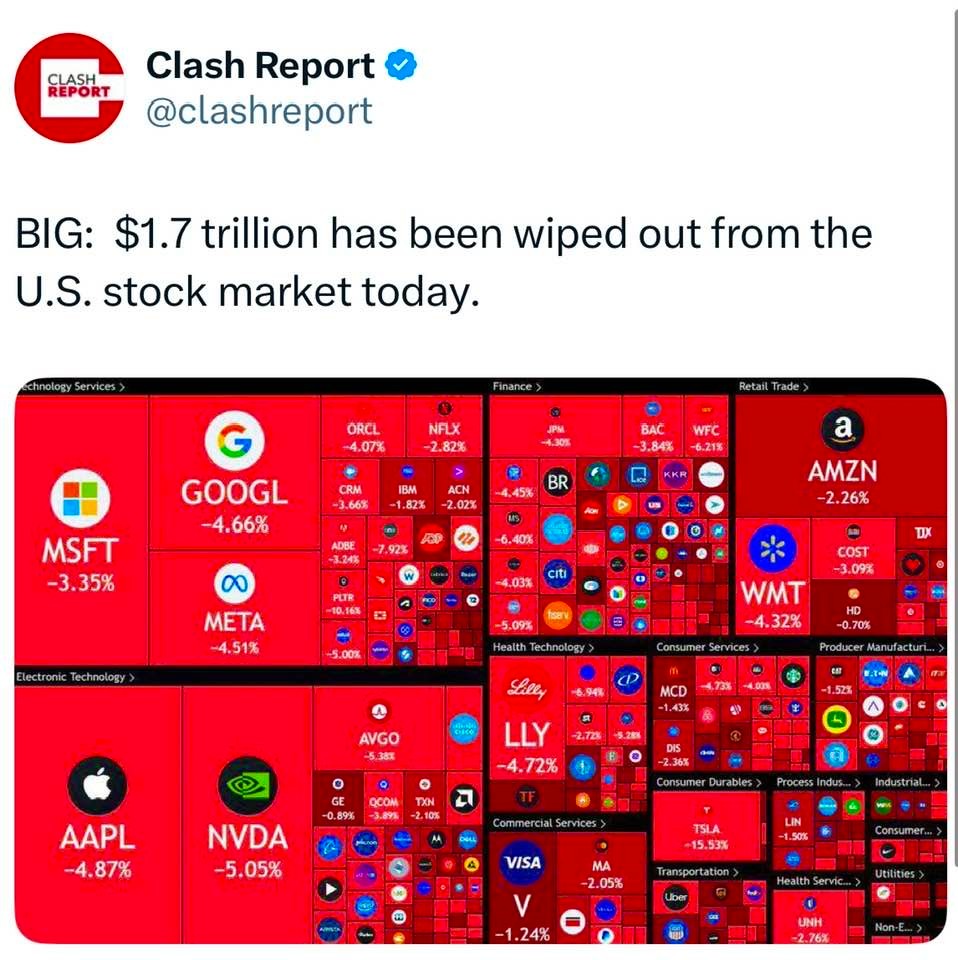The image size is (958, 960).
Task: Click the Meta logo icon
Action: (x=234, y=583)
